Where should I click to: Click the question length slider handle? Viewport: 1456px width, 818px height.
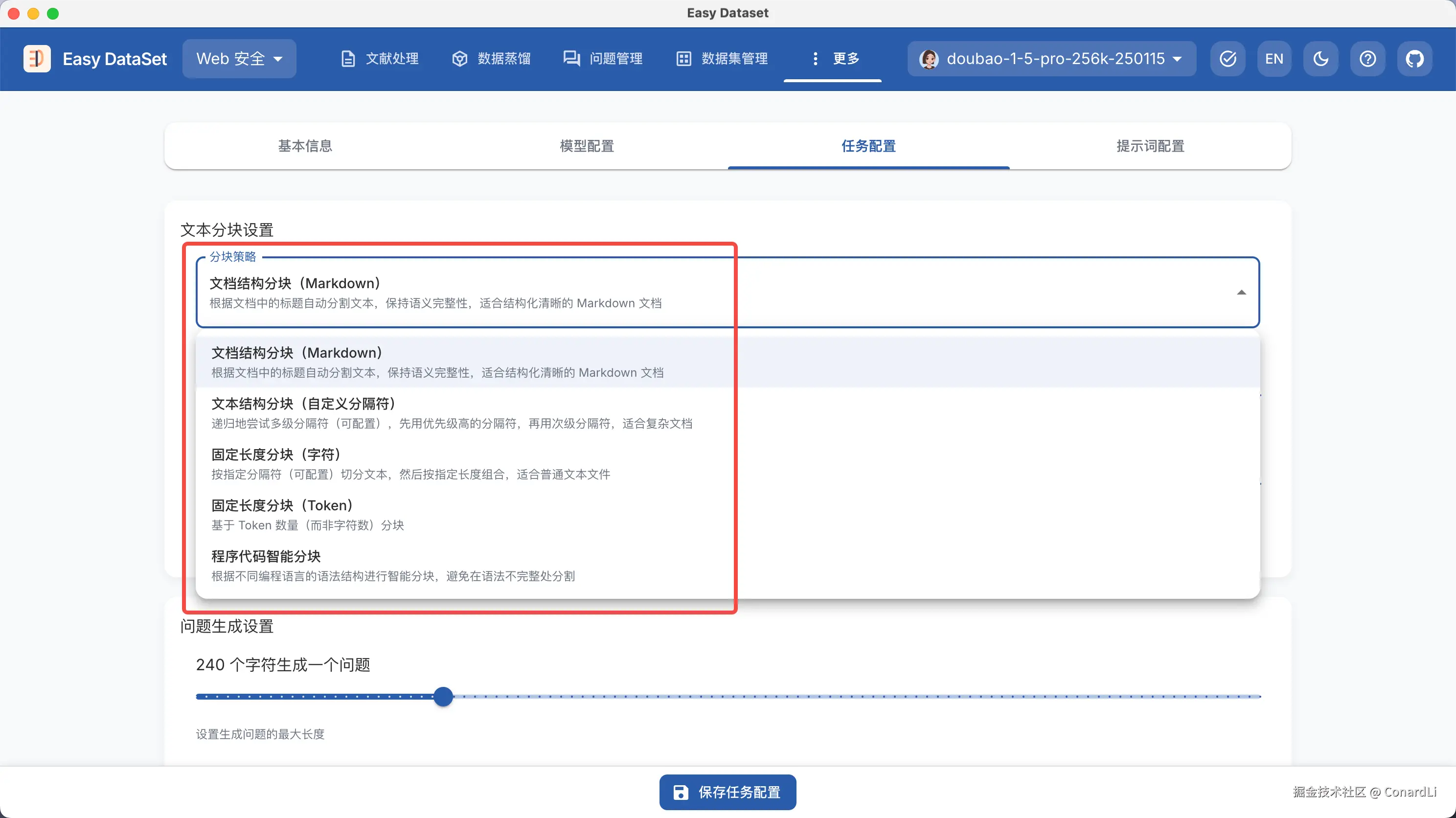444,697
